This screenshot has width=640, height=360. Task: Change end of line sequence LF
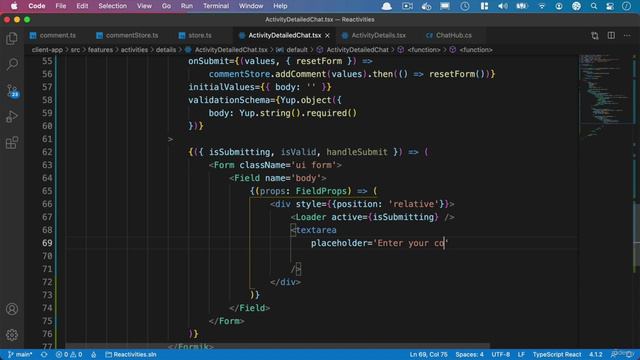521,354
